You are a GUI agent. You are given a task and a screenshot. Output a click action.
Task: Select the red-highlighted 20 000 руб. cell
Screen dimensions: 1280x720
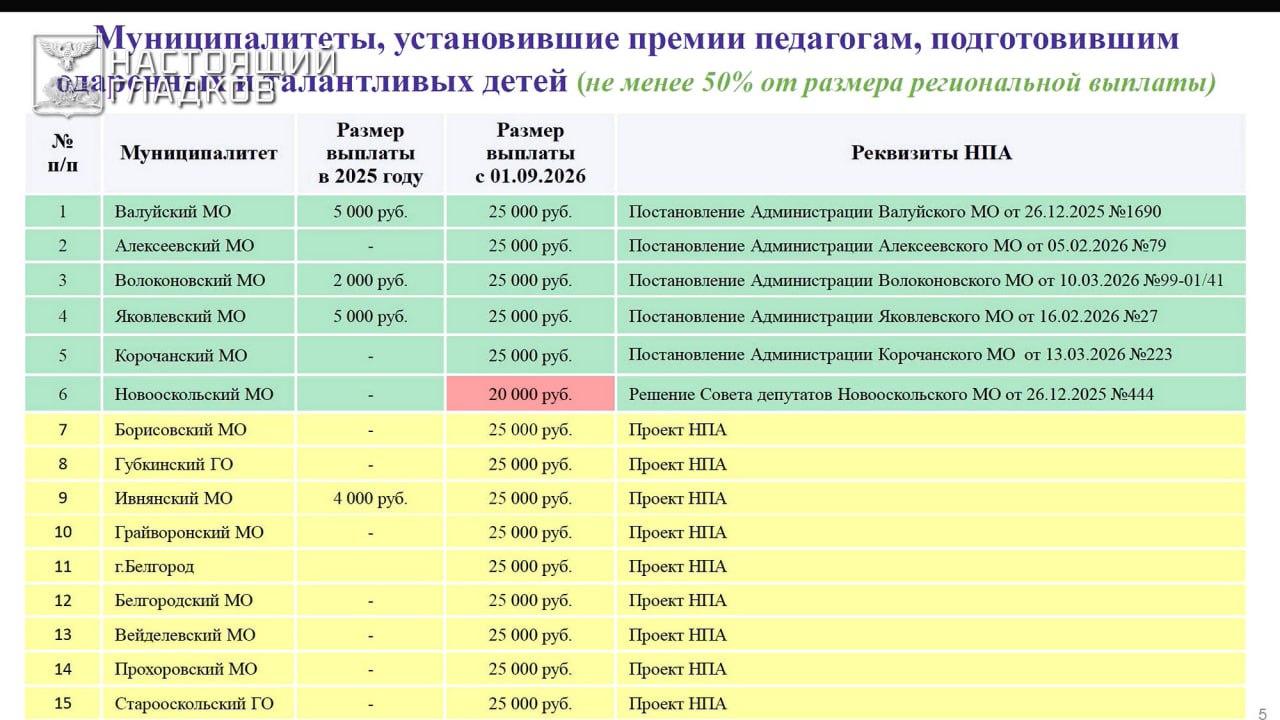point(530,395)
